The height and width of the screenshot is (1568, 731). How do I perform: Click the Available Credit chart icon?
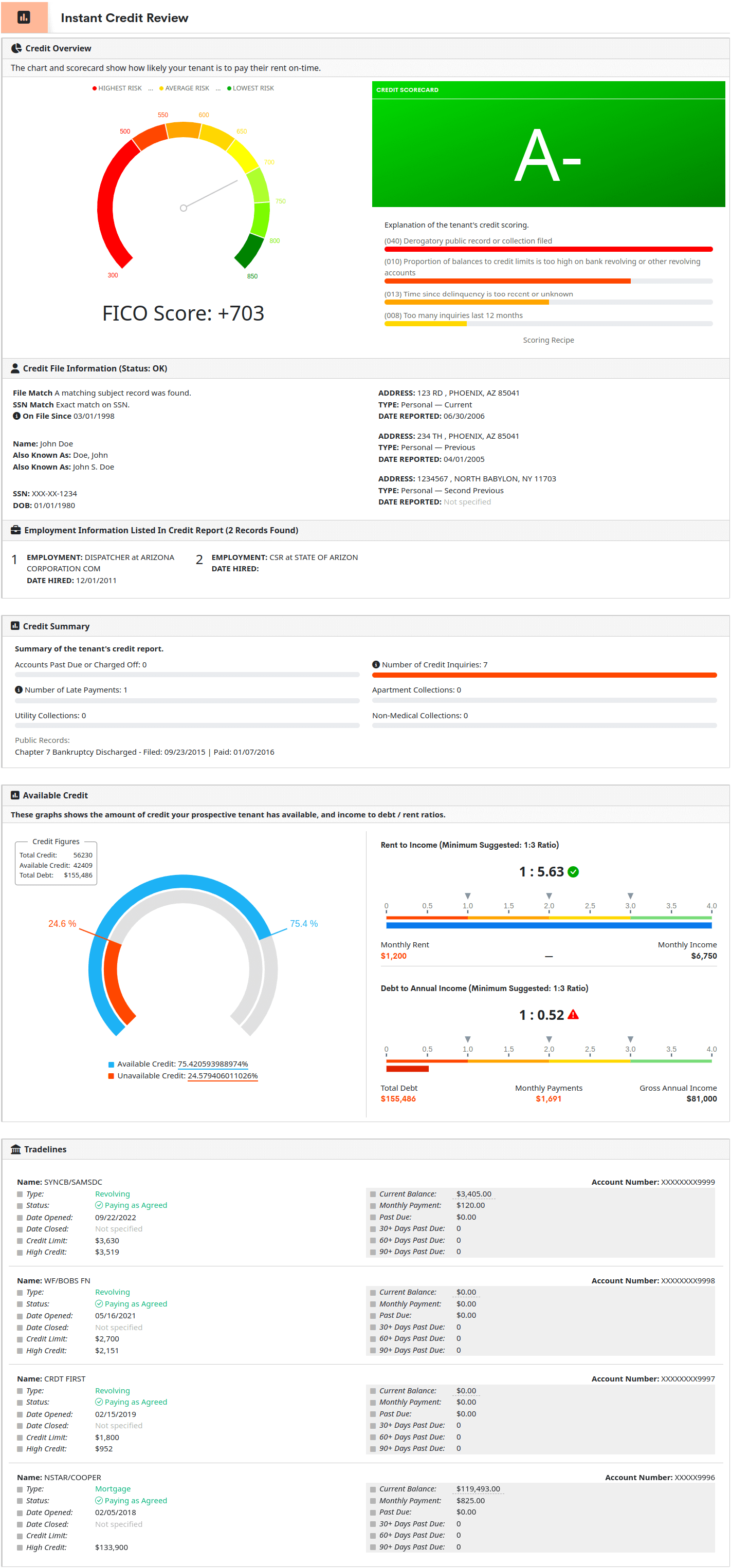(x=15, y=795)
